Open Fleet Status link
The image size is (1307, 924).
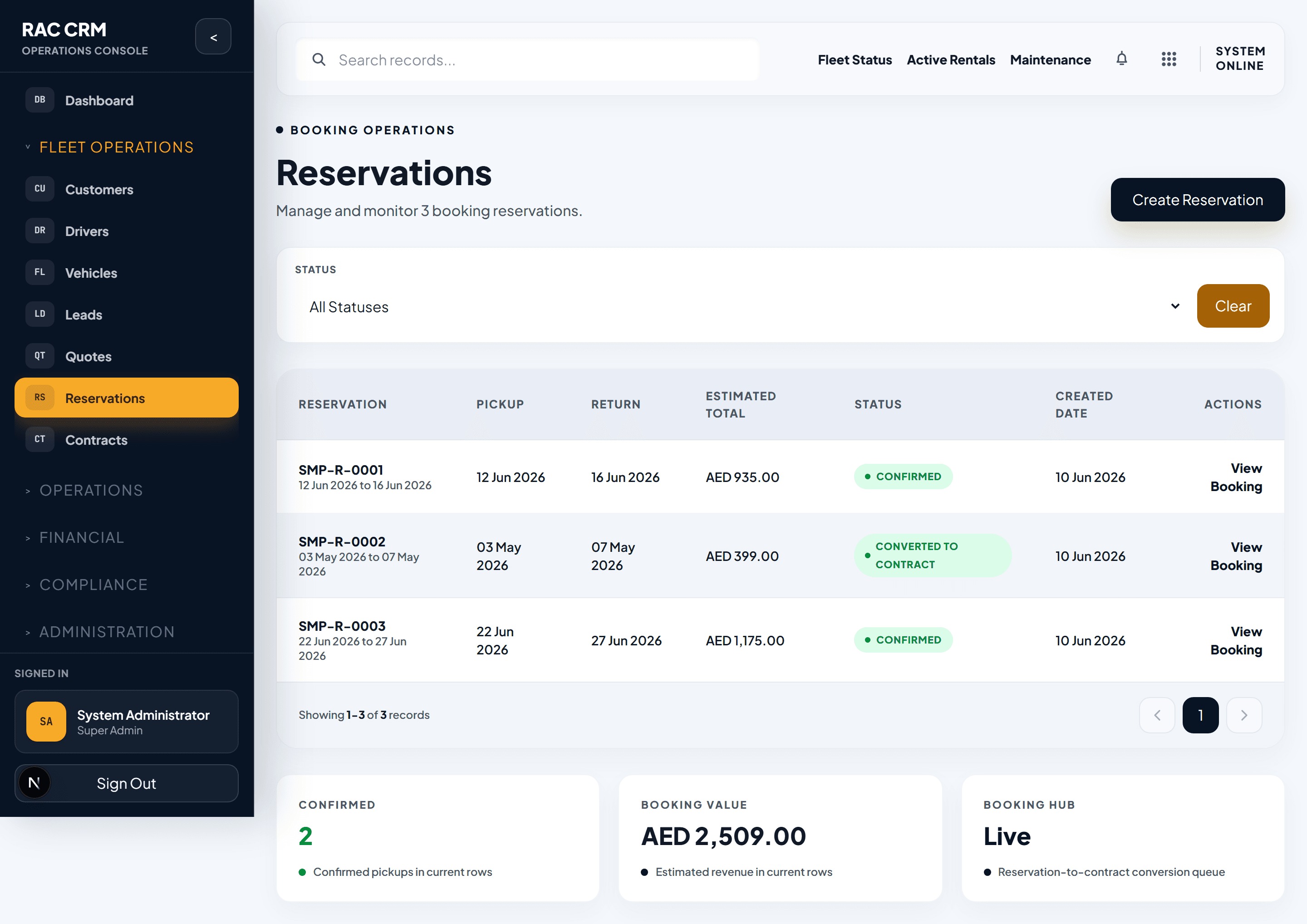(x=855, y=60)
